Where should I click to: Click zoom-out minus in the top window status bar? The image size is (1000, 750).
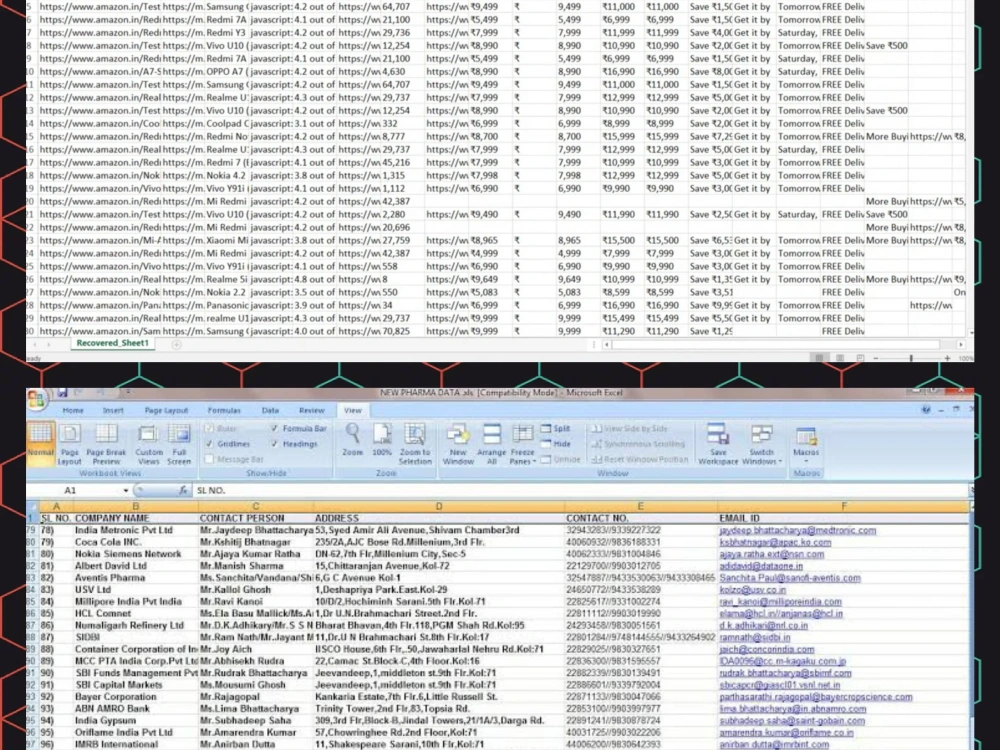pos(875,358)
